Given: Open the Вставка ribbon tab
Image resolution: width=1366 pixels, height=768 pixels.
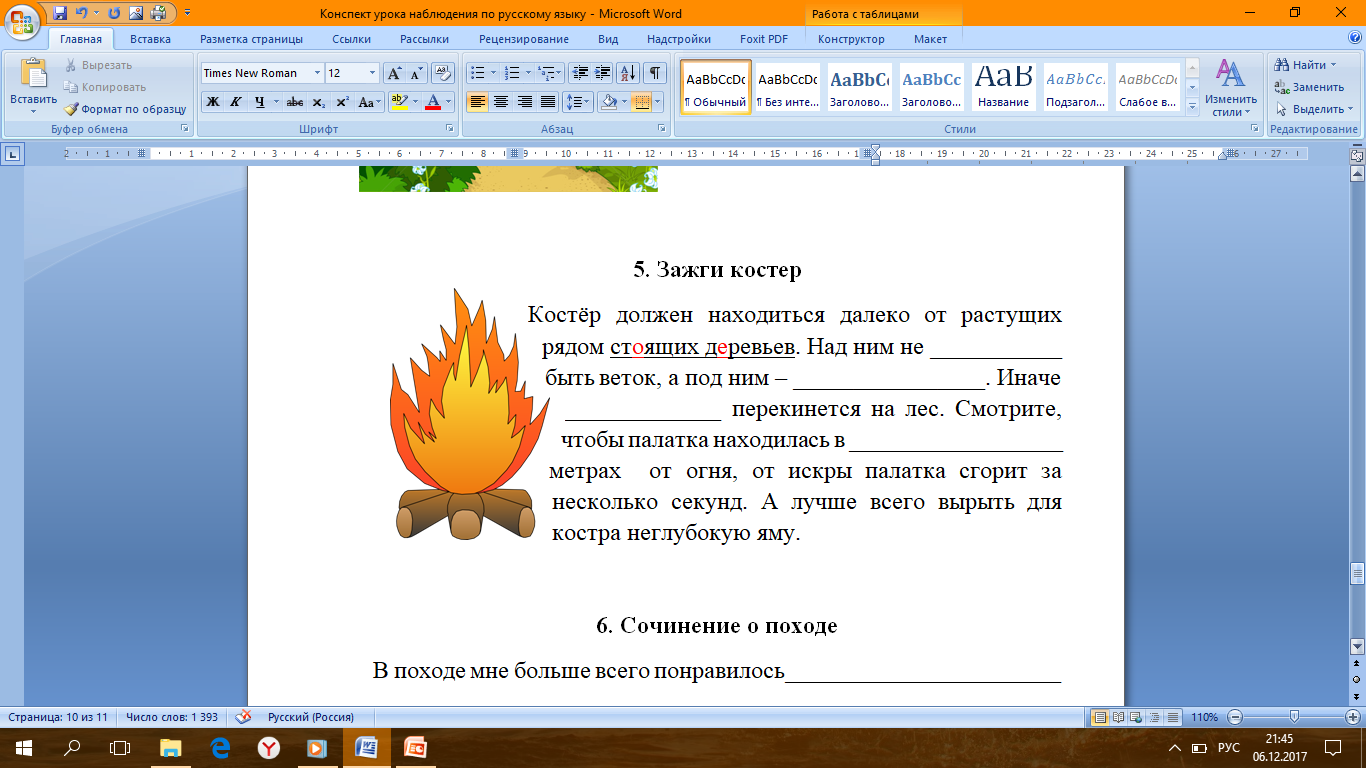Looking at the screenshot, I should point(150,39).
